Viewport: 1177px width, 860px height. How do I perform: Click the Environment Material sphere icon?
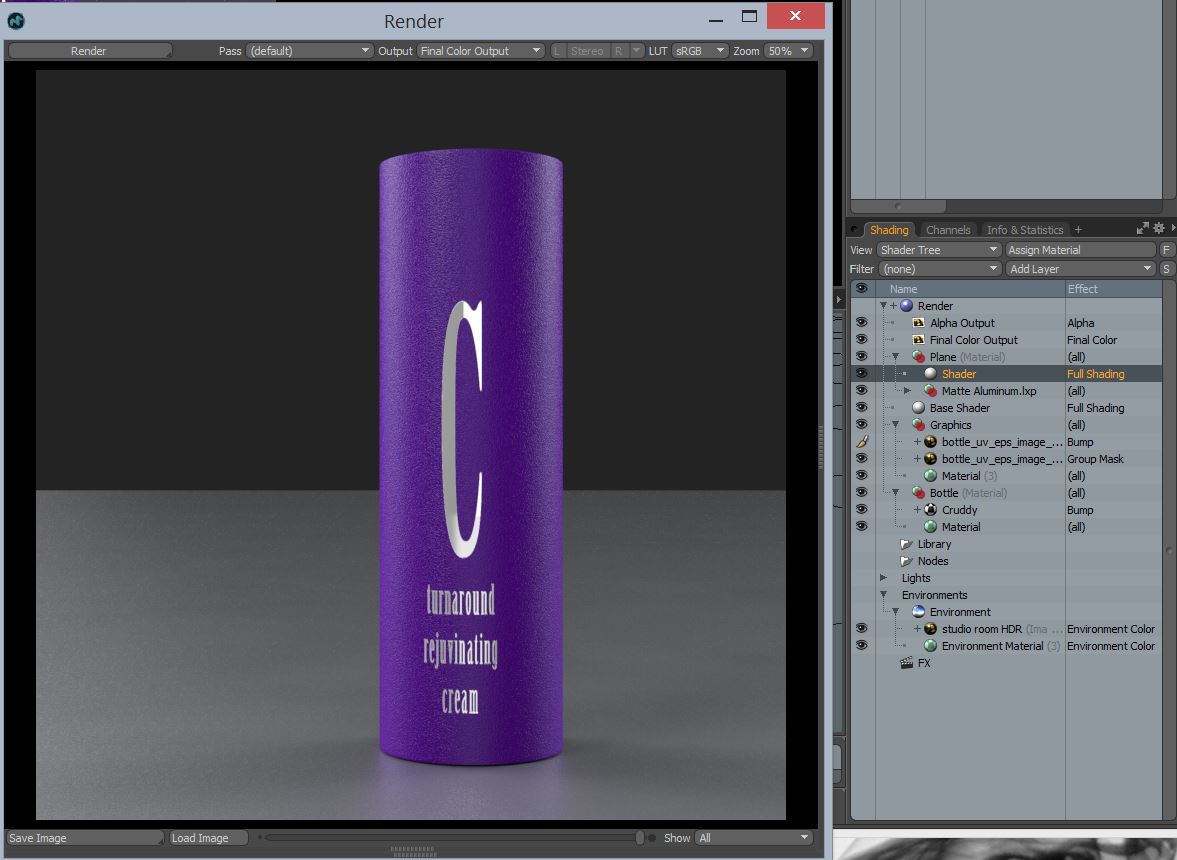(x=931, y=646)
